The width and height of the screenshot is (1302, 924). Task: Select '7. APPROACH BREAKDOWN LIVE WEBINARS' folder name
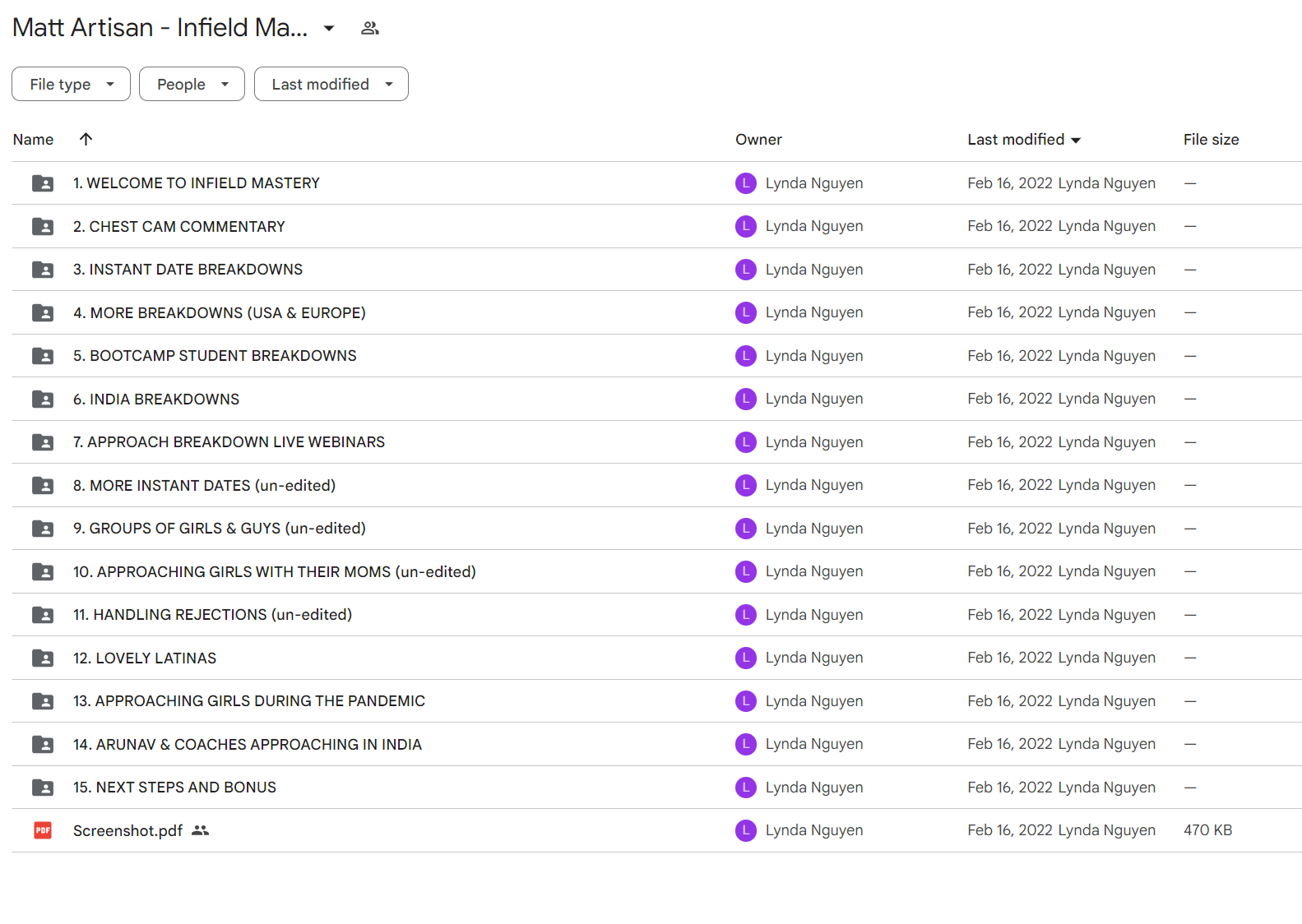(229, 442)
